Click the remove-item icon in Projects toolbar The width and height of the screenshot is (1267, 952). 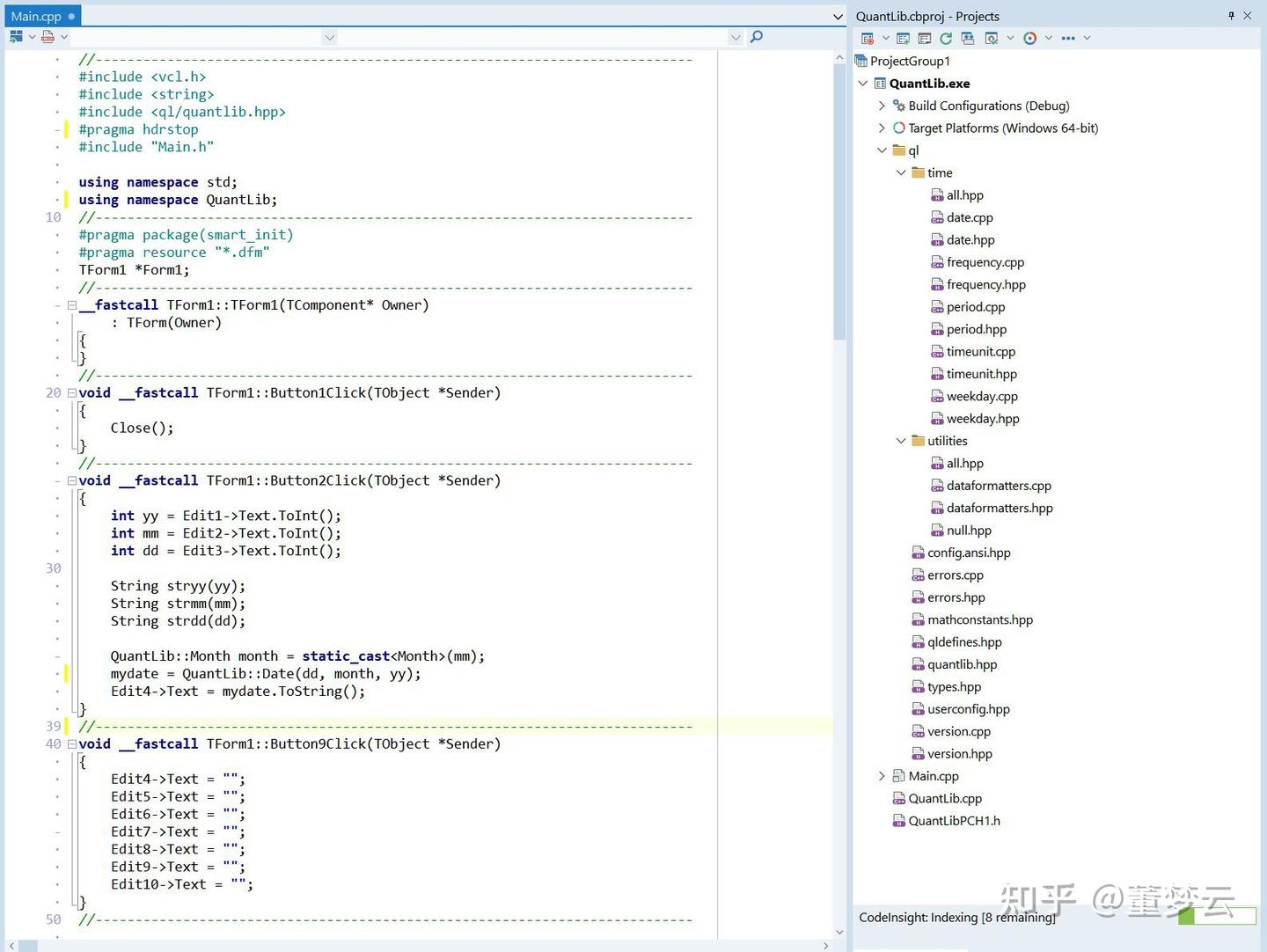click(x=868, y=38)
